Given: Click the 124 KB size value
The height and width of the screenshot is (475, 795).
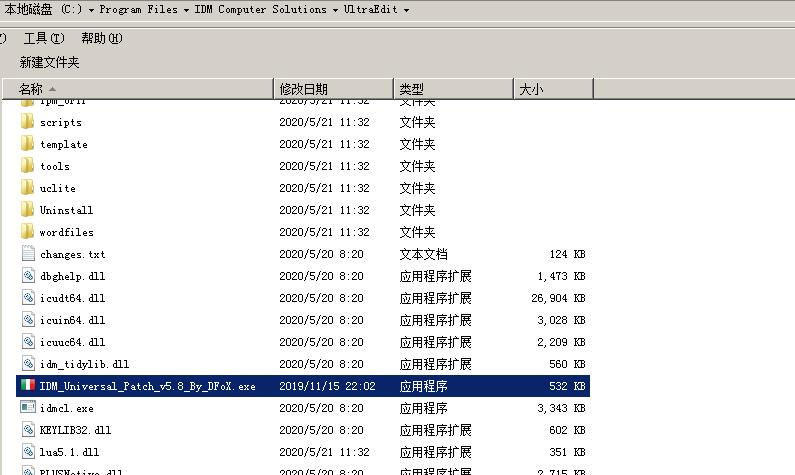Looking at the screenshot, I should tap(567, 254).
